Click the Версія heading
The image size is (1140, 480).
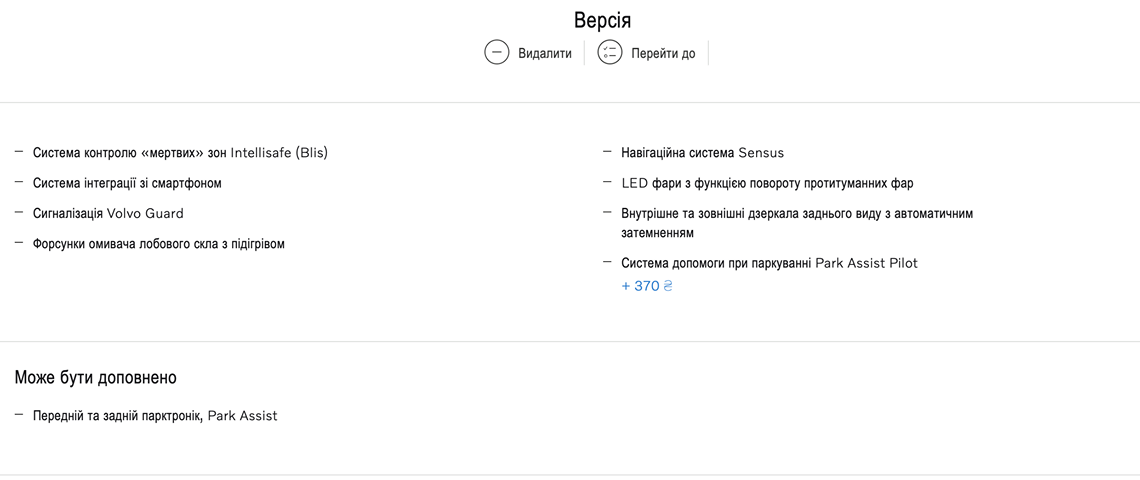tap(602, 20)
